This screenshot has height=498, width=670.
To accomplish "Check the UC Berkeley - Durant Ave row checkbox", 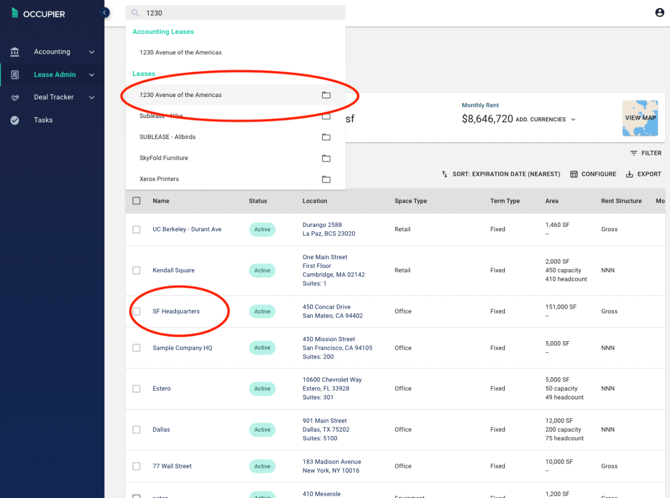I will [137, 229].
